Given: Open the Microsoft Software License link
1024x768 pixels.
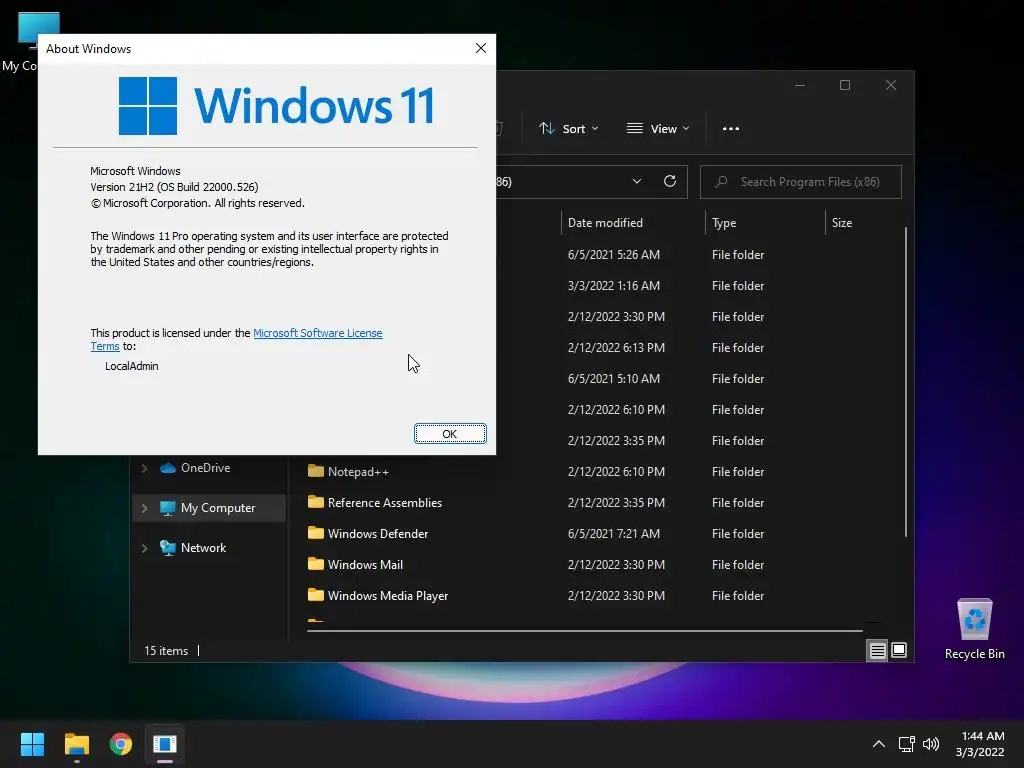Looking at the screenshot, I should point(317,333).
